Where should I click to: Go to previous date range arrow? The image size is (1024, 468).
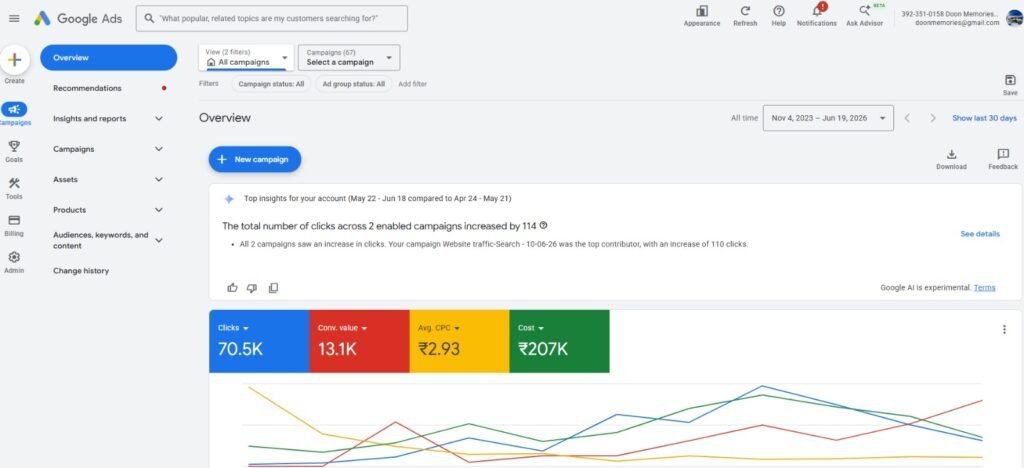(x=907, y=118)
